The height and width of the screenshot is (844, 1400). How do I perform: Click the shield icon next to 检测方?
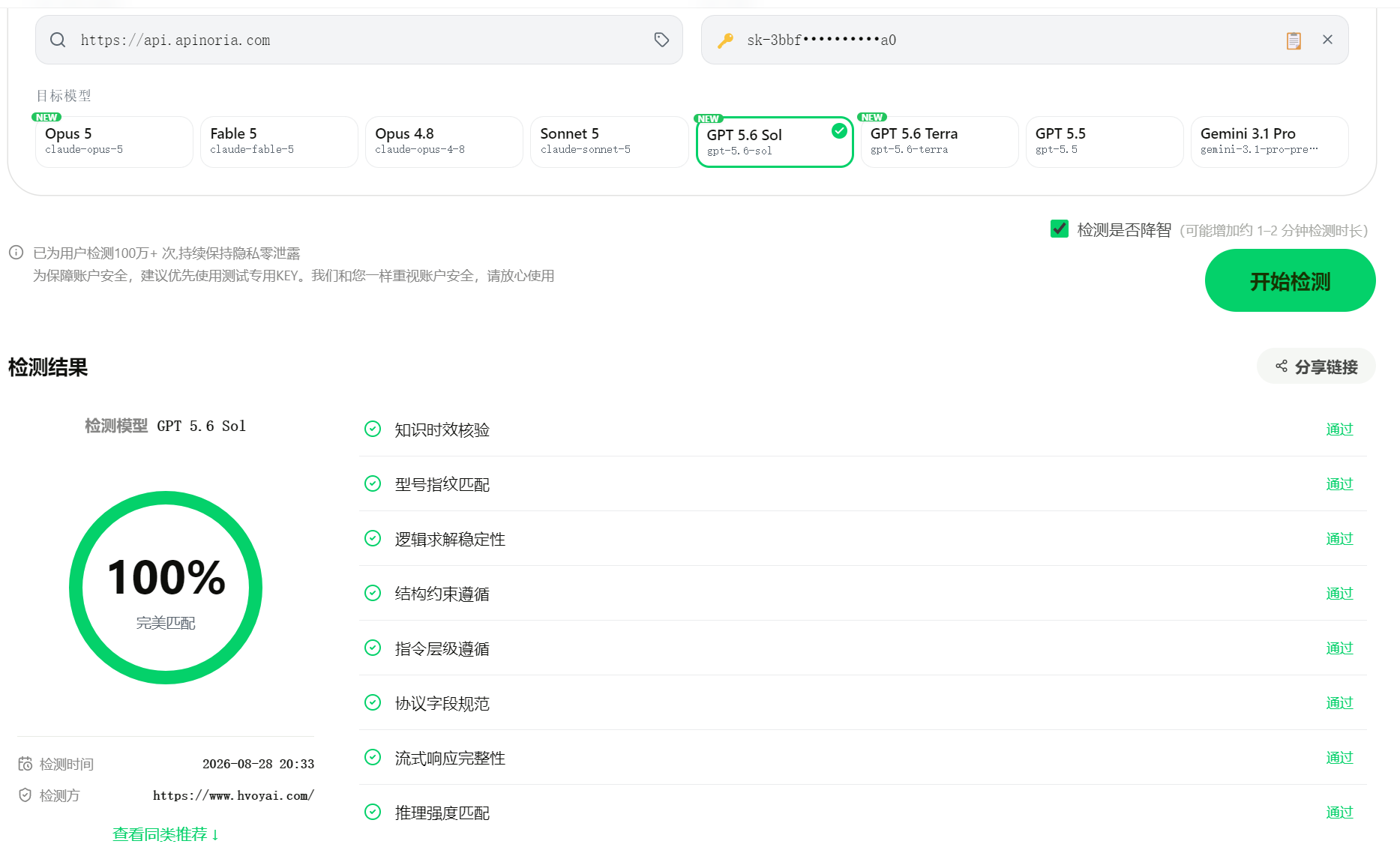click(x=25, y=795)
